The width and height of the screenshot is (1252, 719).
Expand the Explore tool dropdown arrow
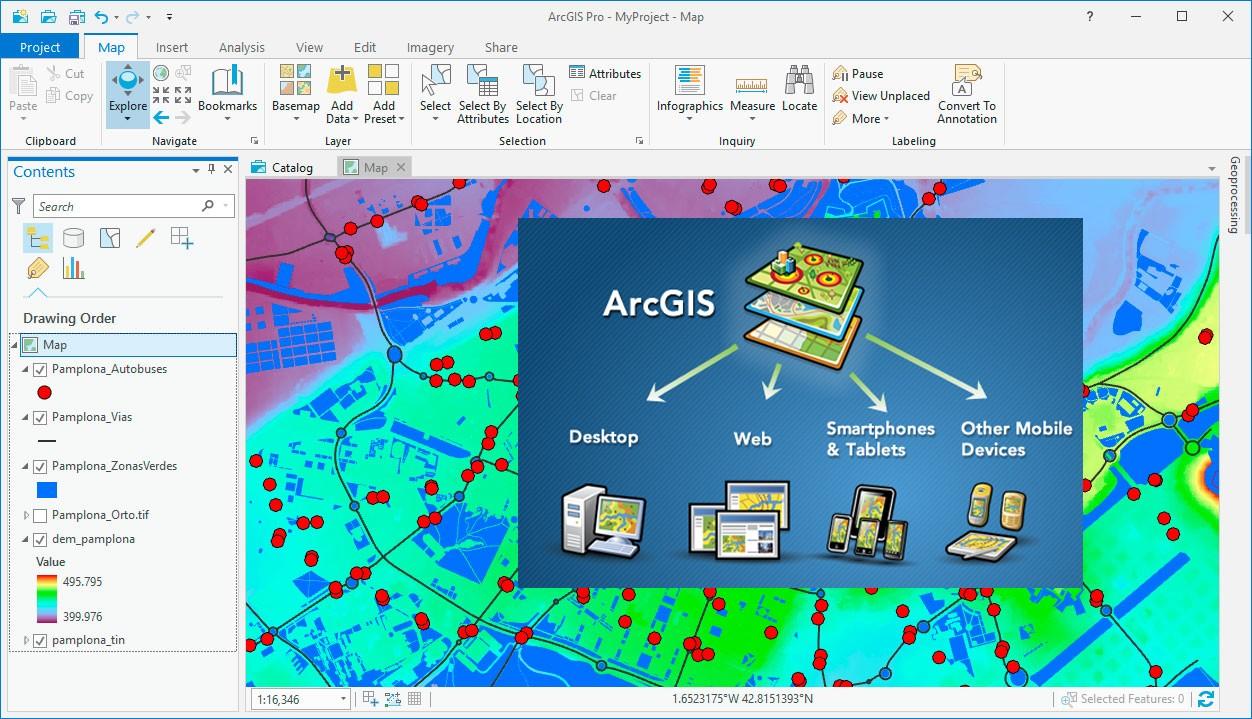click(128, 120)
